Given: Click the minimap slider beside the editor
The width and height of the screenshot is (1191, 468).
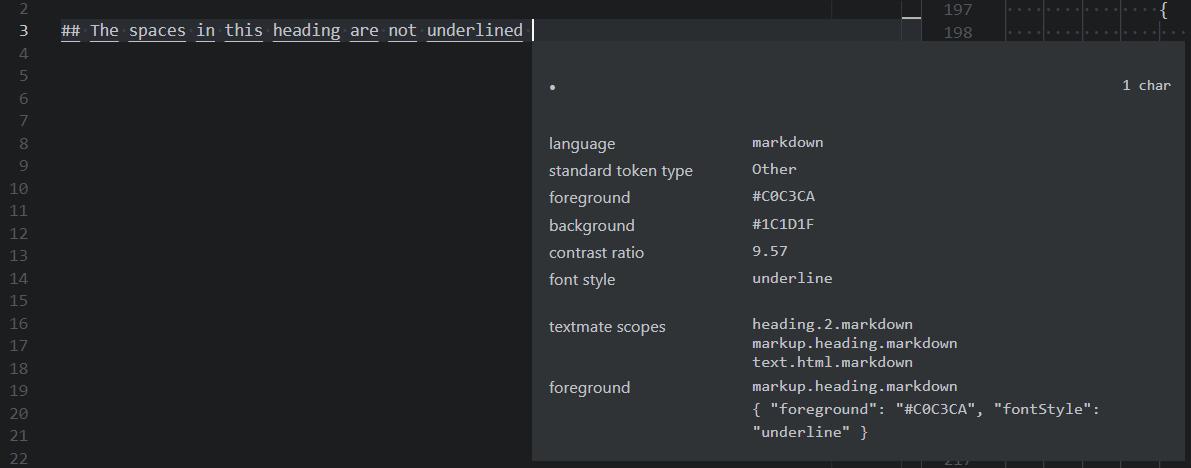Looking at the screenshot, I should (x=911, y=17).
